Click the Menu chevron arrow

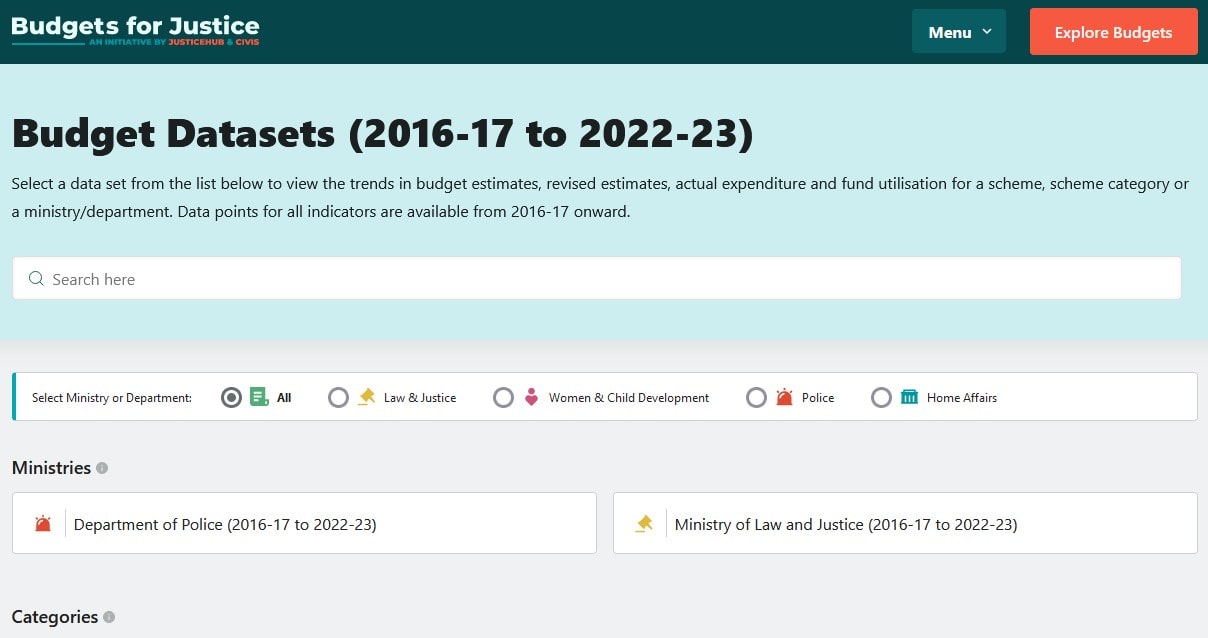click(987, 32)
